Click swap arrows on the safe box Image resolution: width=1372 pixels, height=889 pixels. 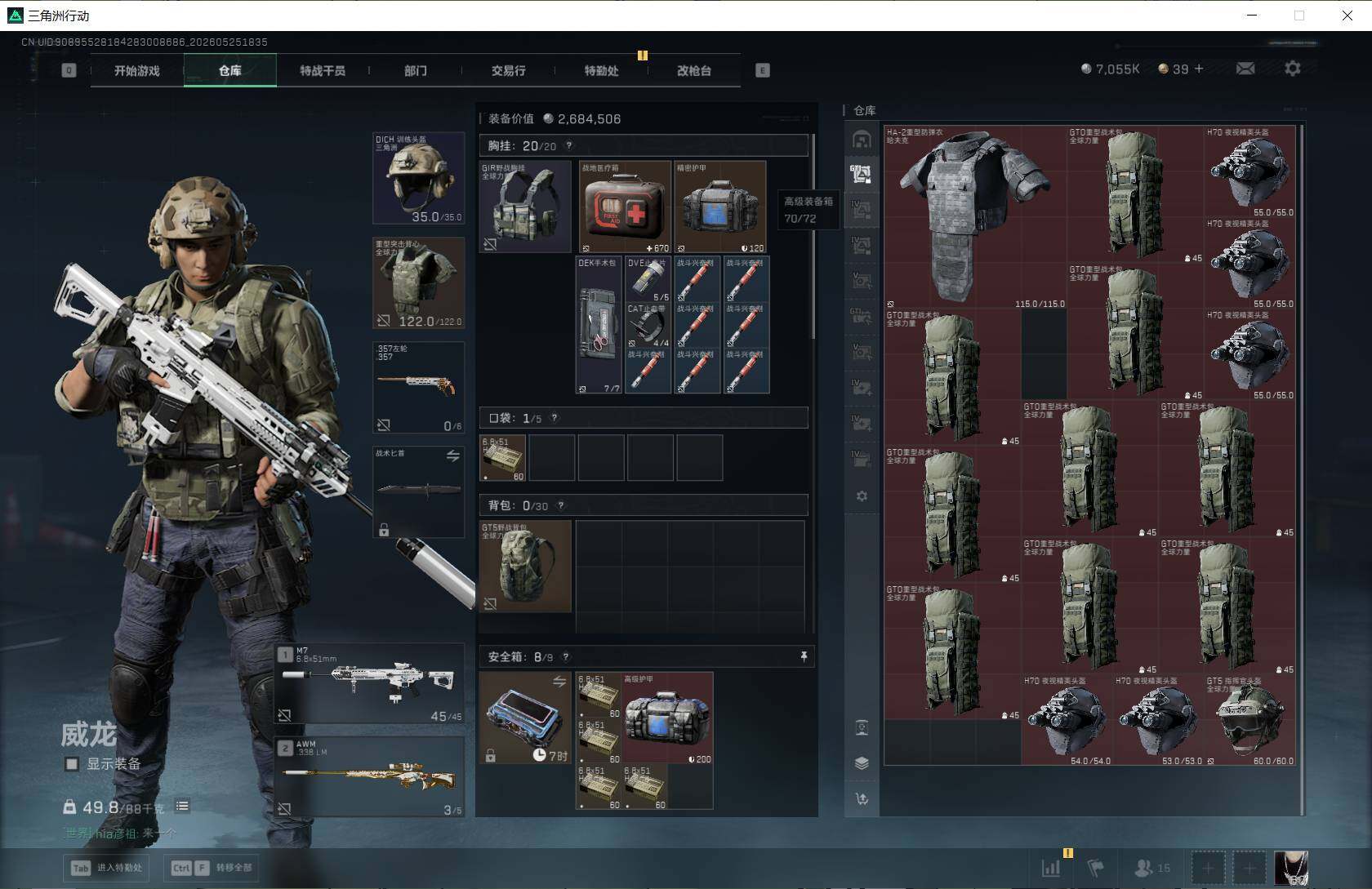point(559,682)
